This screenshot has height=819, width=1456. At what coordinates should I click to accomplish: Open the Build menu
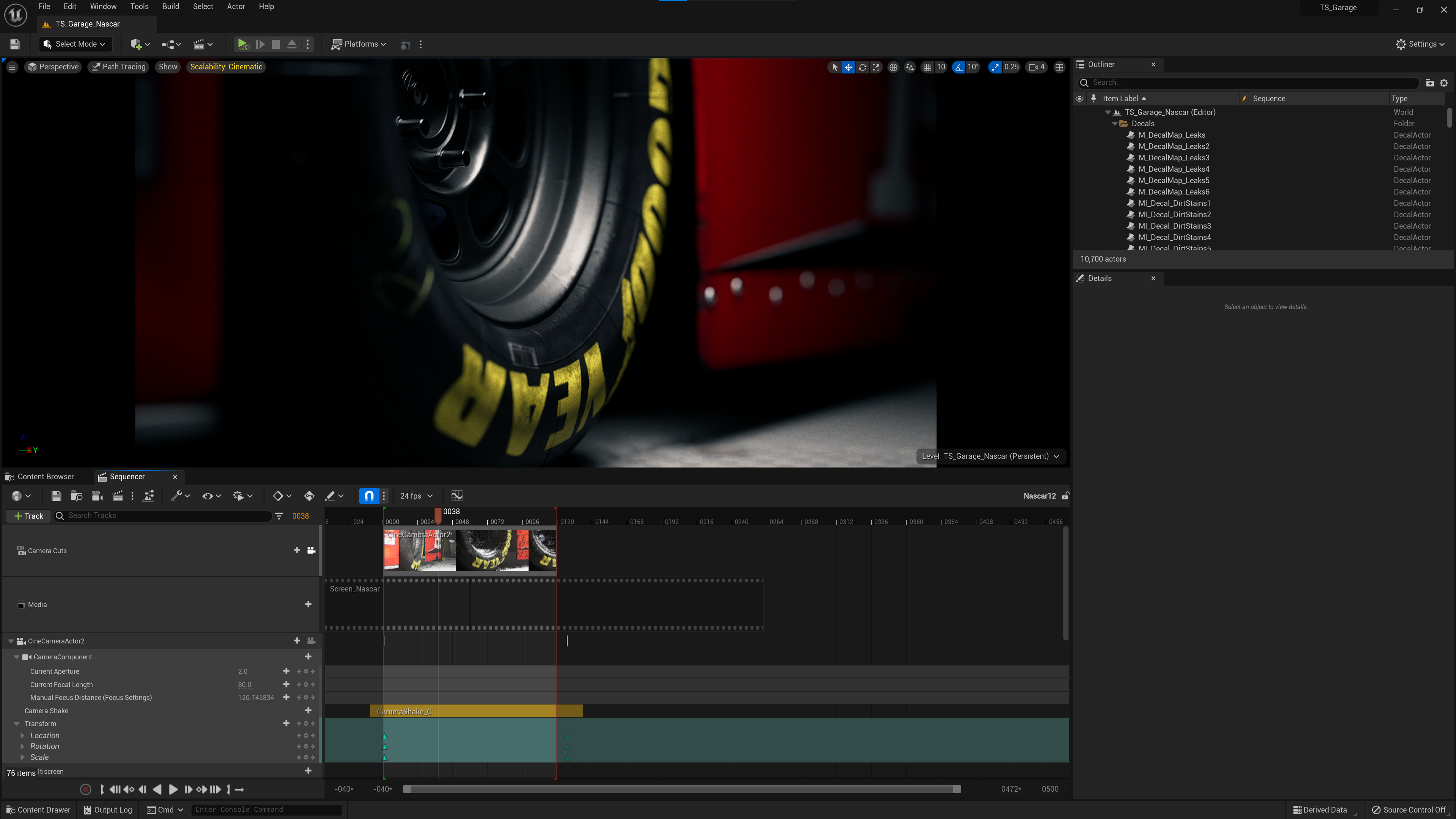pyautogui.click(x=170, y=7)
